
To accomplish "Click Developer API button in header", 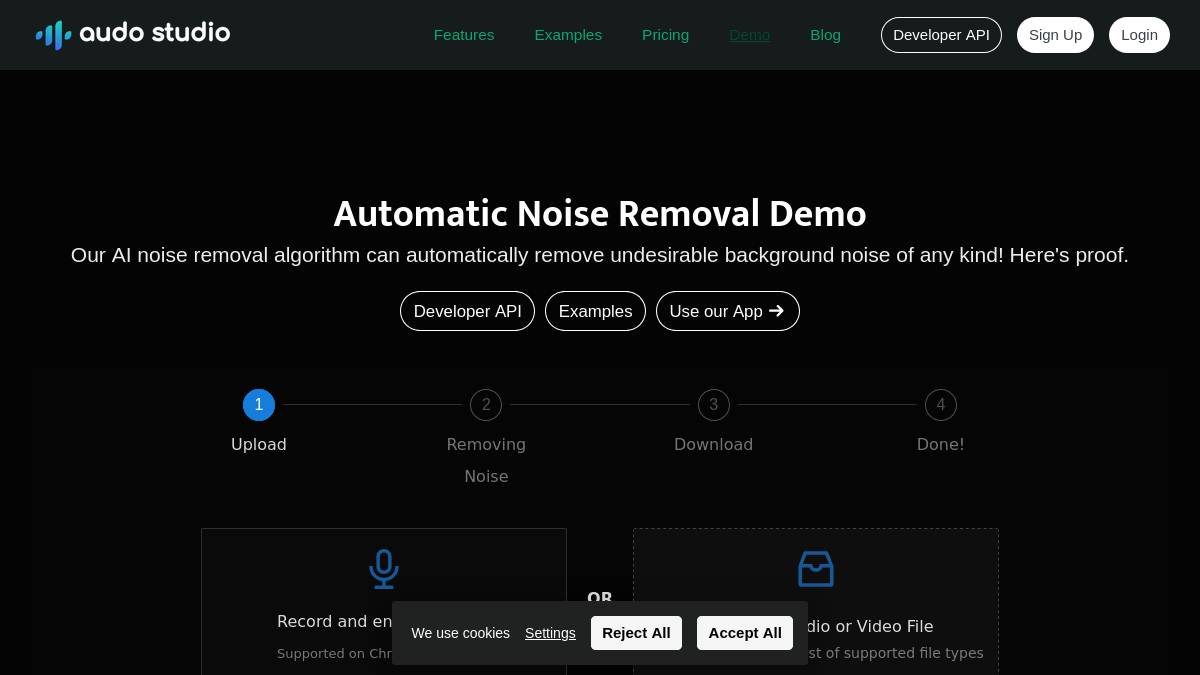I will 941,35.
